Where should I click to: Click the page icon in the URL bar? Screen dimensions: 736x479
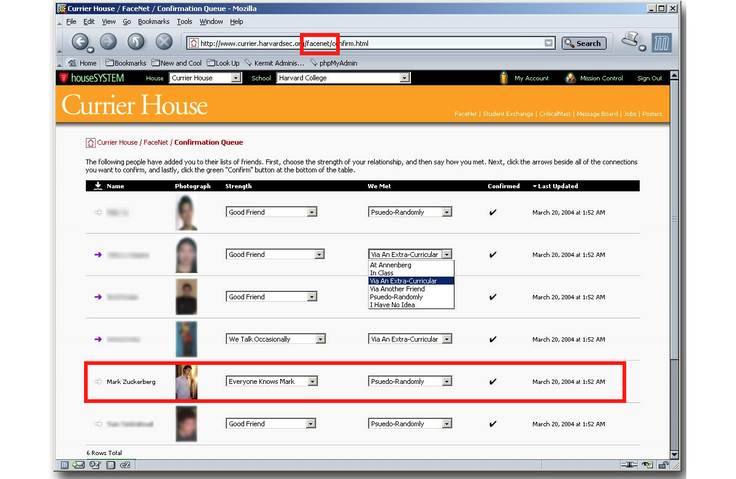(193, 43)
